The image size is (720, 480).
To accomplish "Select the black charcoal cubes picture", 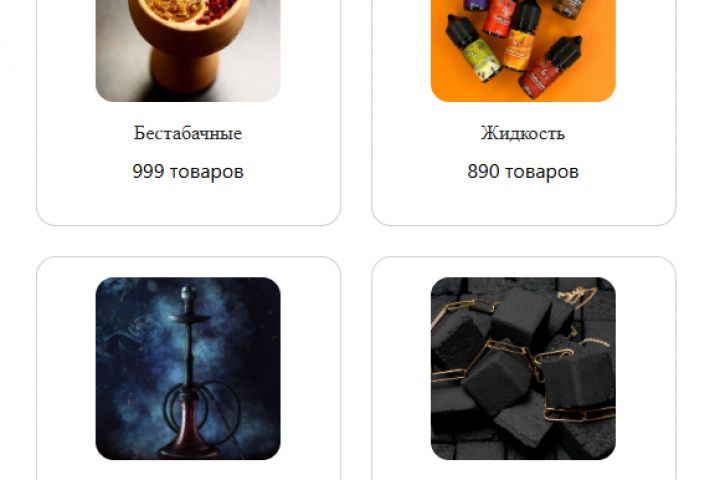I will (x=523, y=368).
